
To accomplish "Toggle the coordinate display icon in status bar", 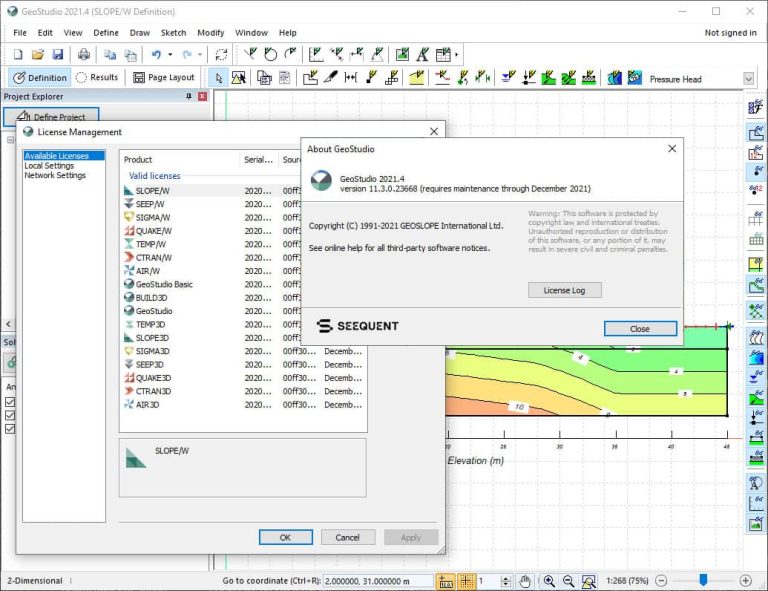I will click(x=446, y=581).
